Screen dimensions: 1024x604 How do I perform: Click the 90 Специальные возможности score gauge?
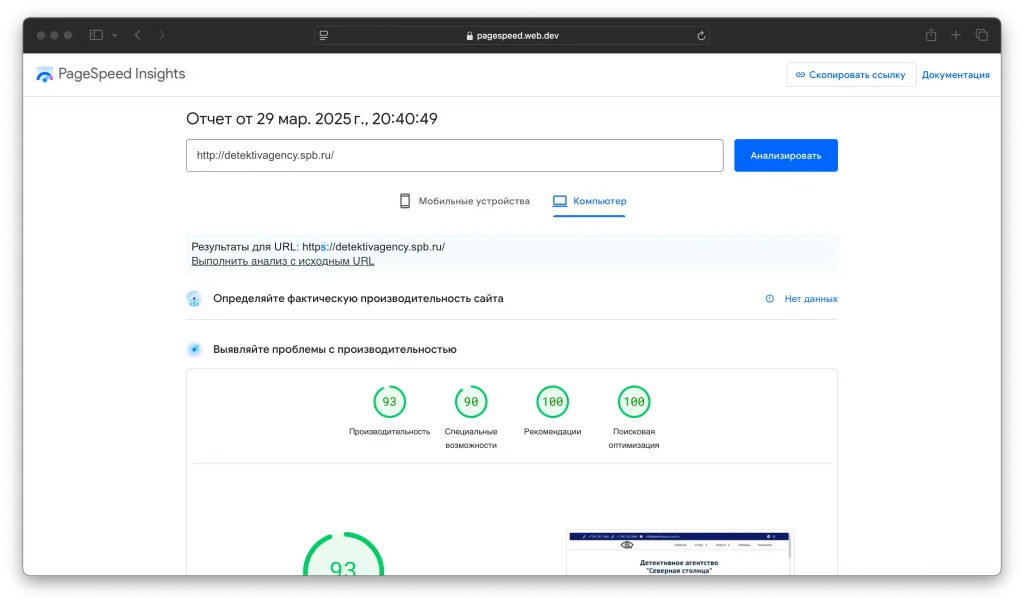tap(471, 402)
